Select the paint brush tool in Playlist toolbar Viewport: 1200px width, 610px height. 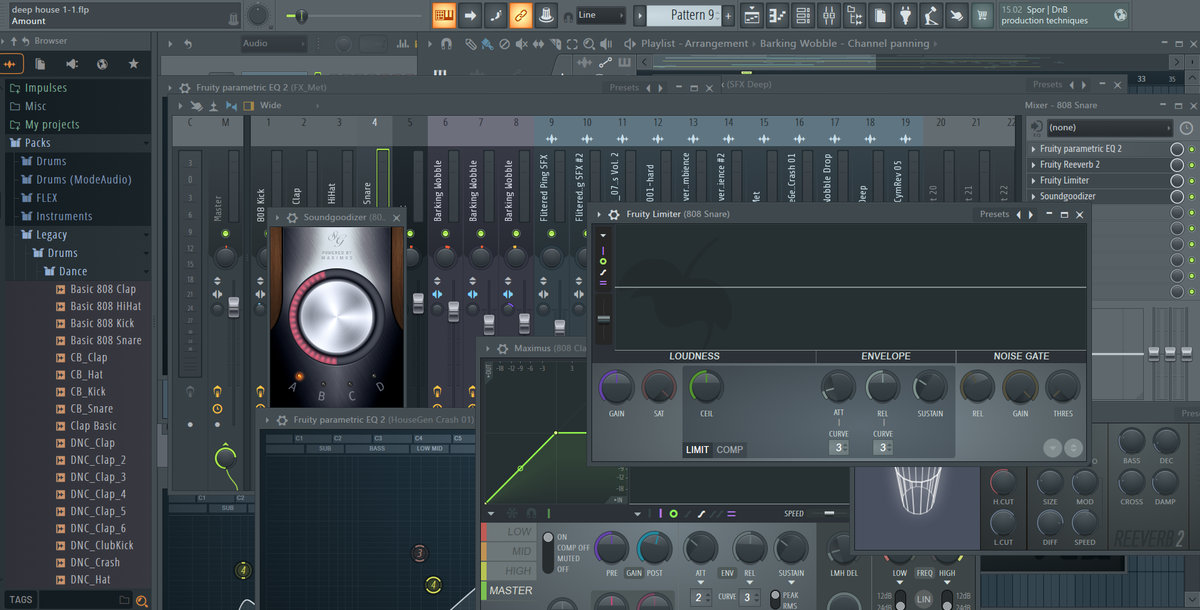pos(487,44)
